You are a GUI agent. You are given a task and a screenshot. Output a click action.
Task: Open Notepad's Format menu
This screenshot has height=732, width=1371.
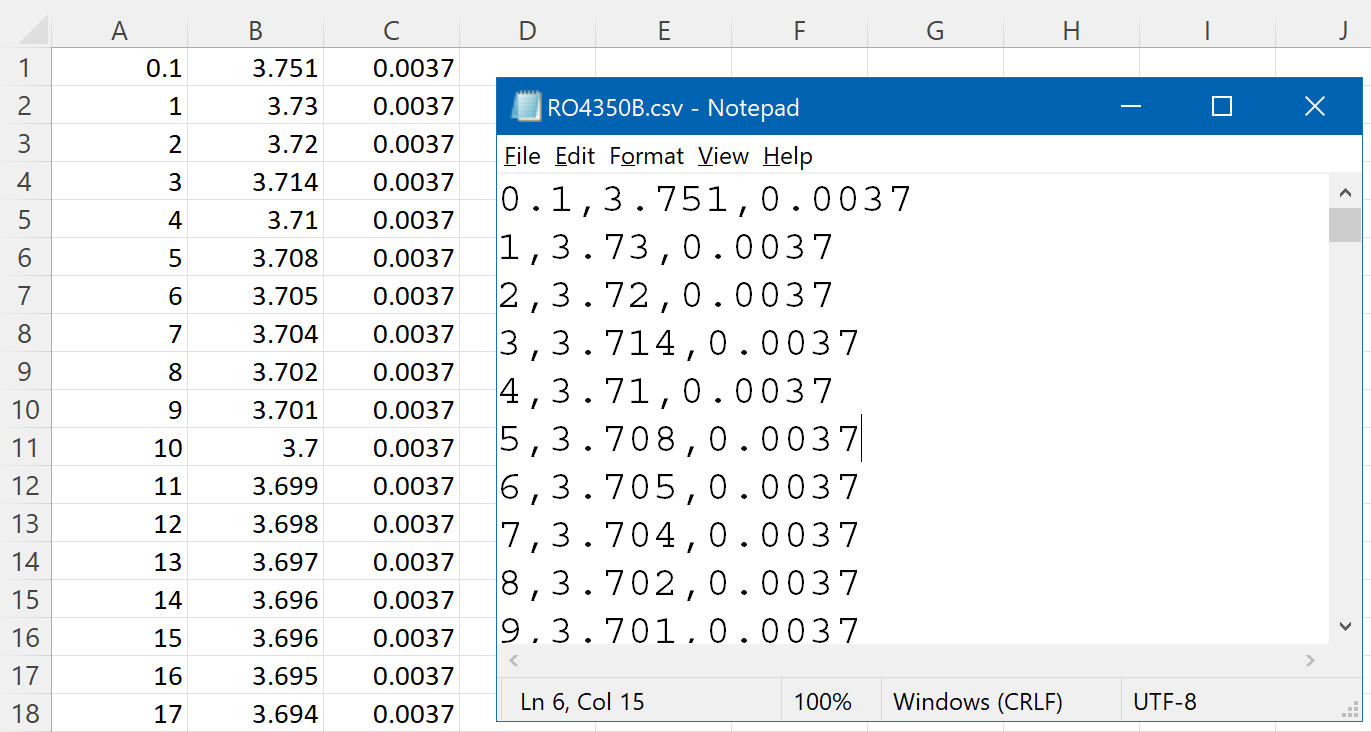click(646, 156)
